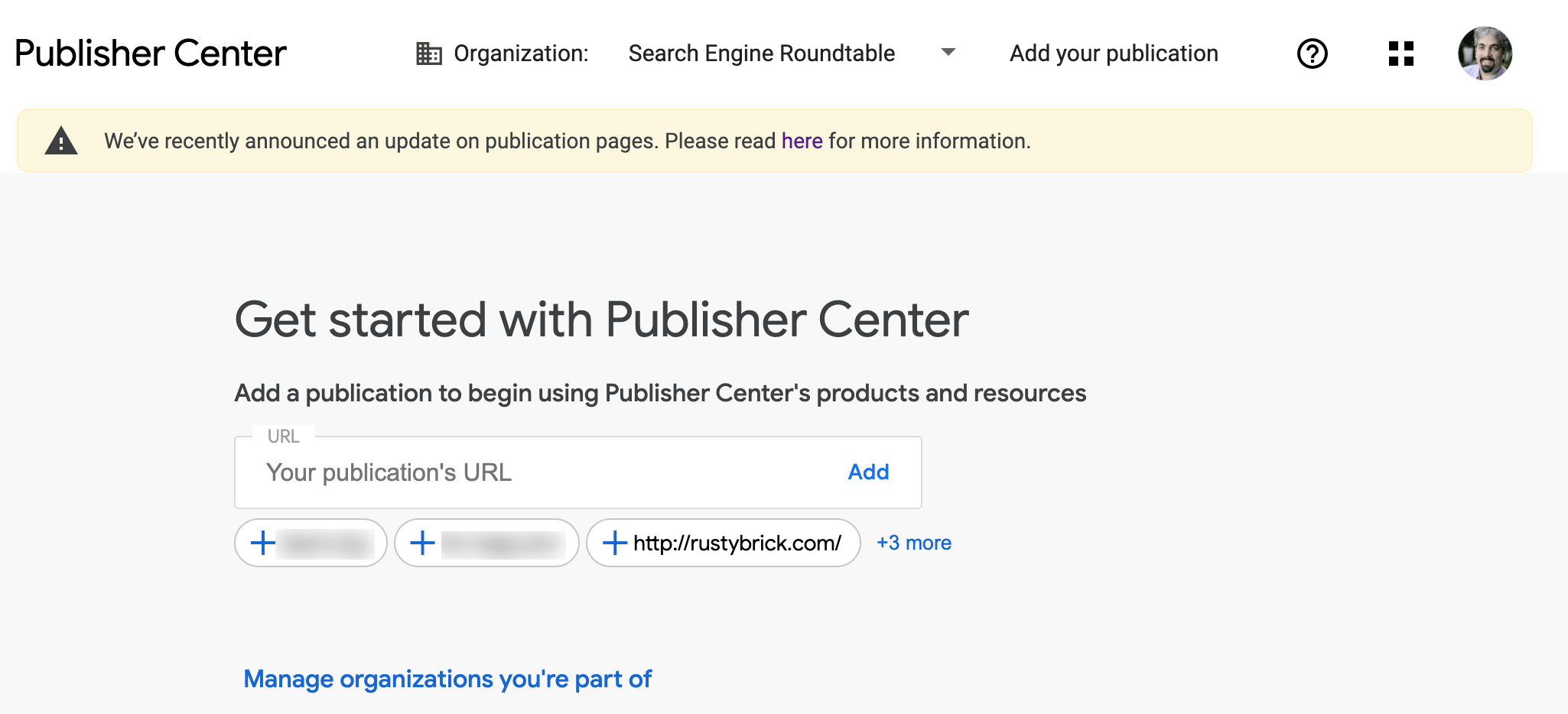Open Add your publication
Screen dimensions: 1568x714
pyautogui.click(x=1114, y=53)
